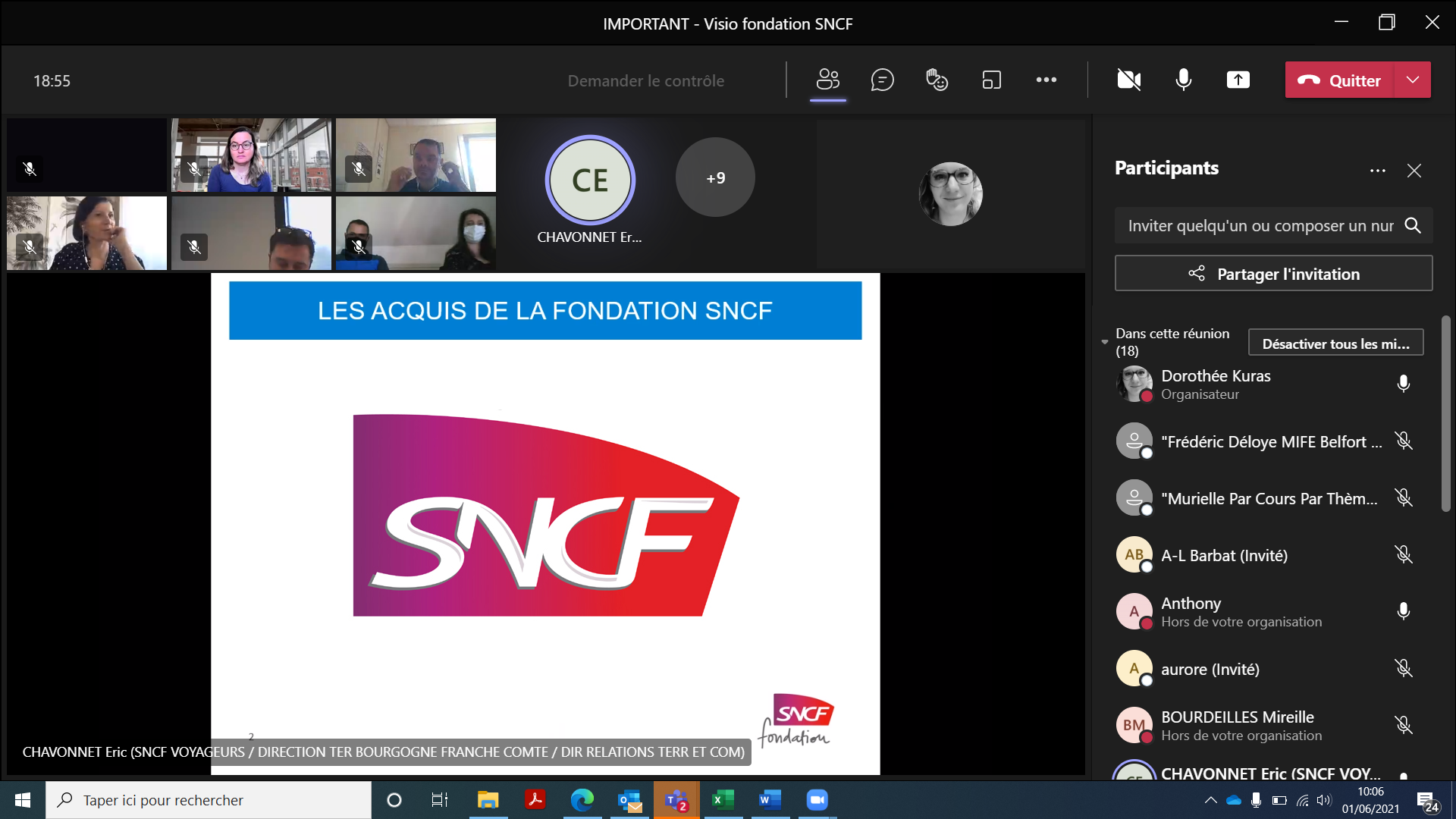Viewport: 1456px width, 819px height.
Task: Toggle BOURDEILLES Mireille microphone icon
Action: tap(1403, 725)
